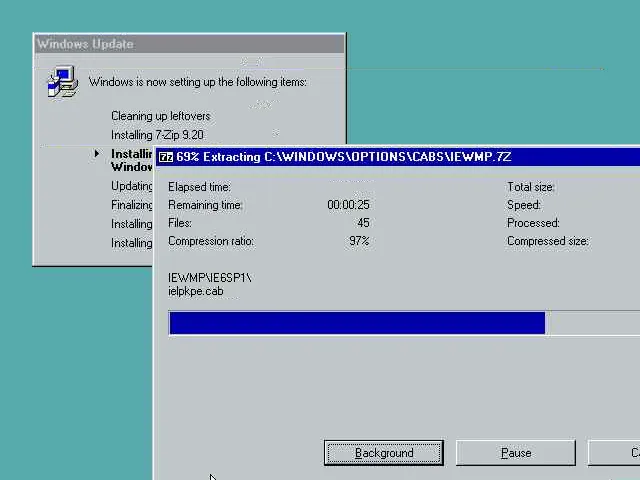The width and height of the screenshot is (640, 480).
Task: Click the 'Processed:' label
Action: tap(533, 223)
